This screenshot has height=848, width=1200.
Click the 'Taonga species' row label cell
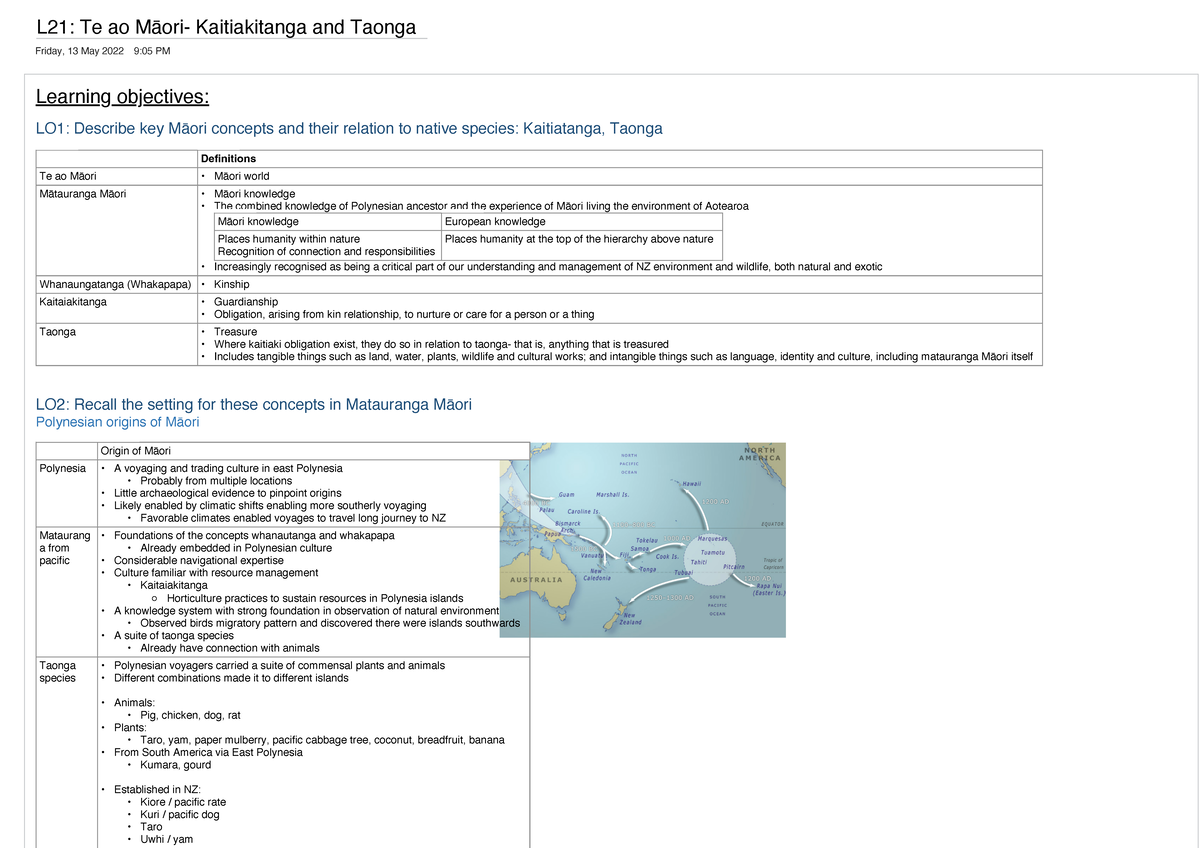[x=57, y=672]
